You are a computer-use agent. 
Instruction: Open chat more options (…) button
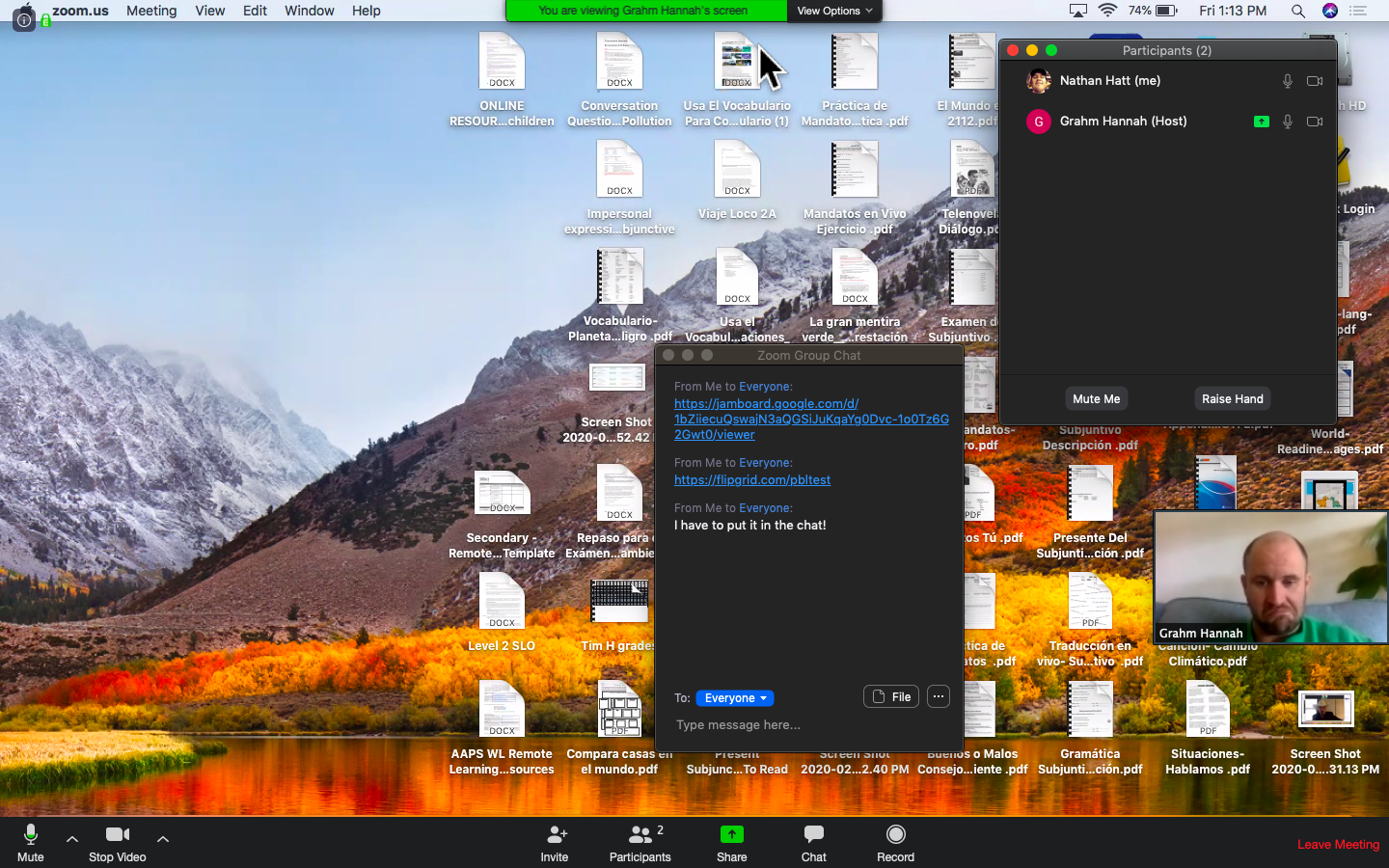point(939,697)
